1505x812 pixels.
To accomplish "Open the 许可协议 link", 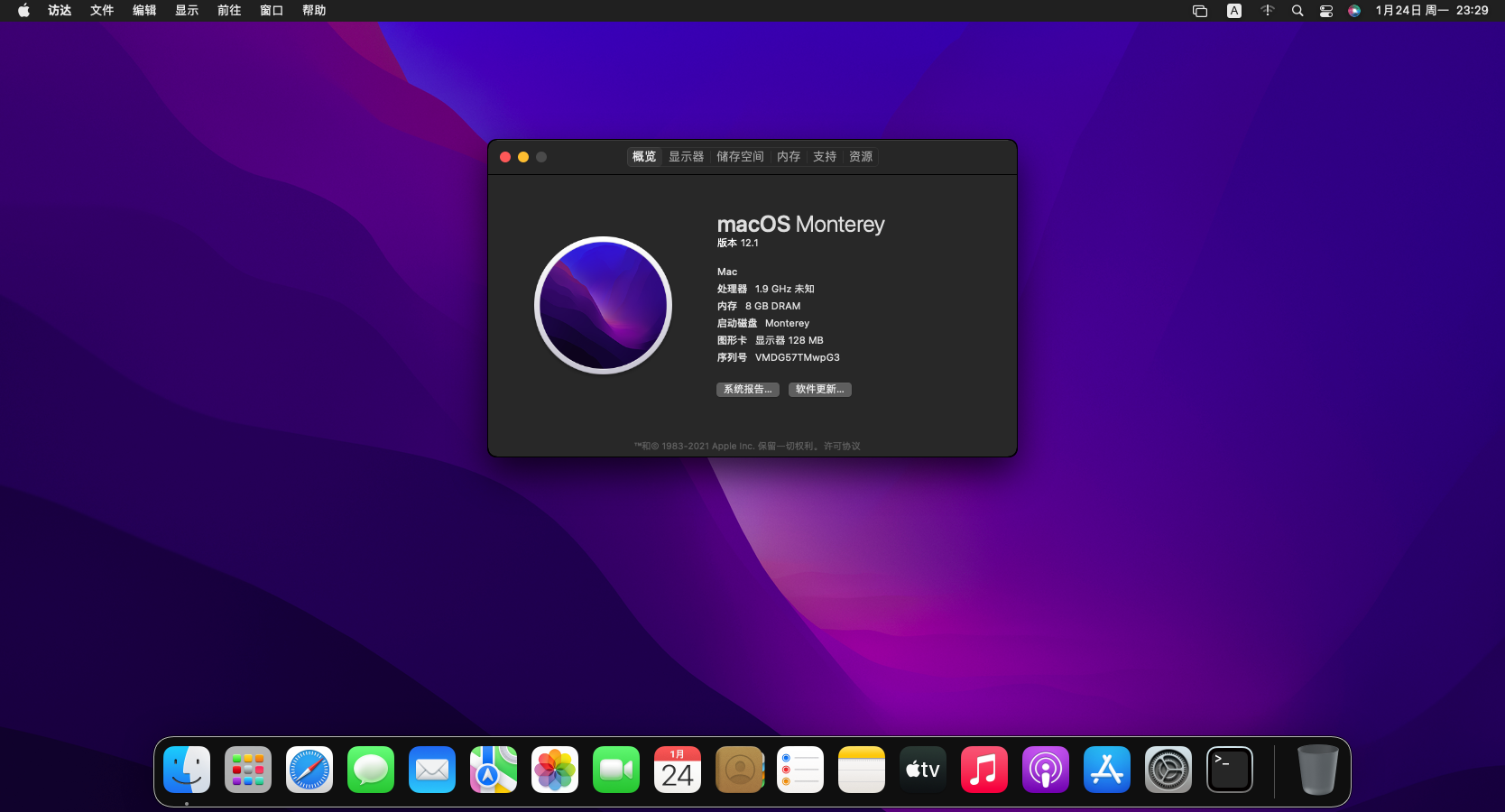I will click(x=842, y=447).
